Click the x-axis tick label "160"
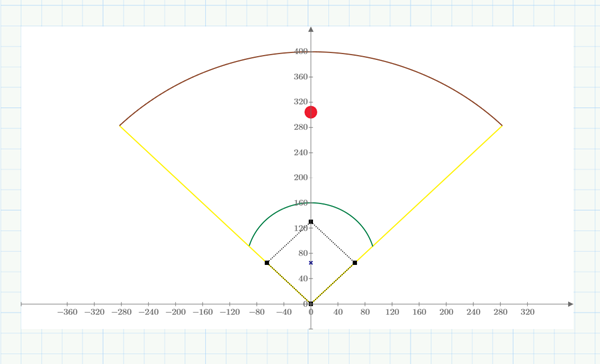Viewport: 600px width, 364px height. click(x=419, y=312)
